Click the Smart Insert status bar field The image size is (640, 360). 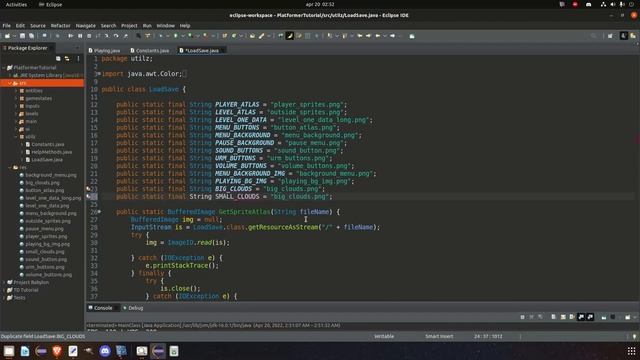[x=439, y=336]
